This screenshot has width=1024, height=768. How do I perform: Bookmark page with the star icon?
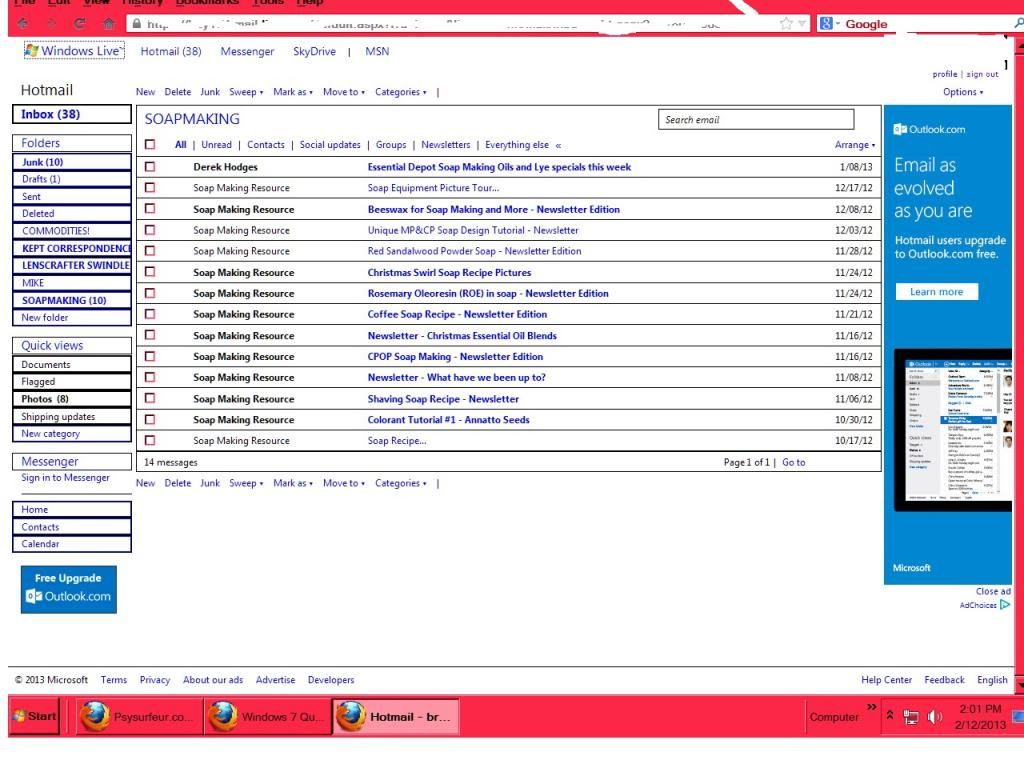pos(786,24)
